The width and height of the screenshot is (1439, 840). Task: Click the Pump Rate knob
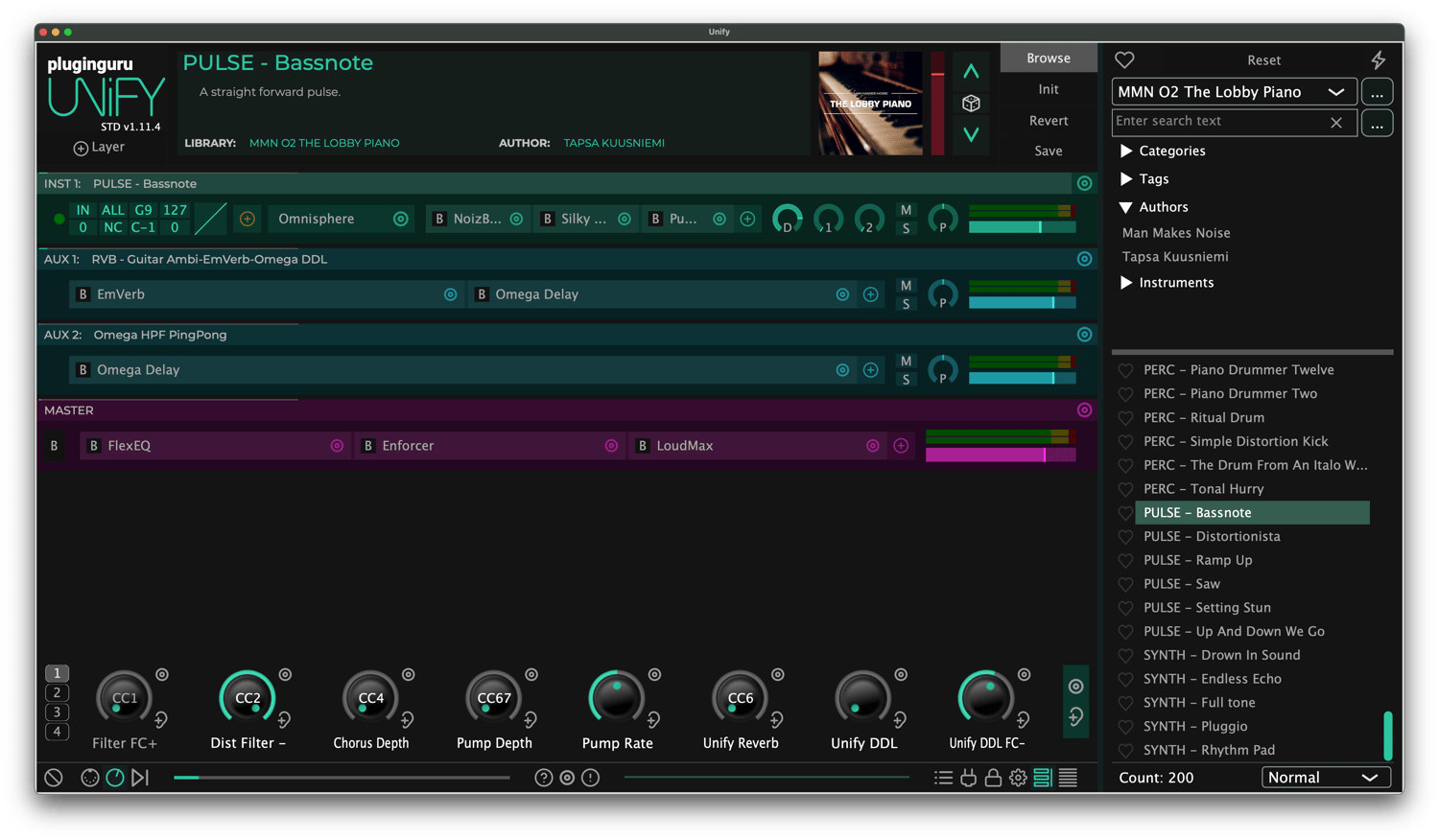(616, 698)
